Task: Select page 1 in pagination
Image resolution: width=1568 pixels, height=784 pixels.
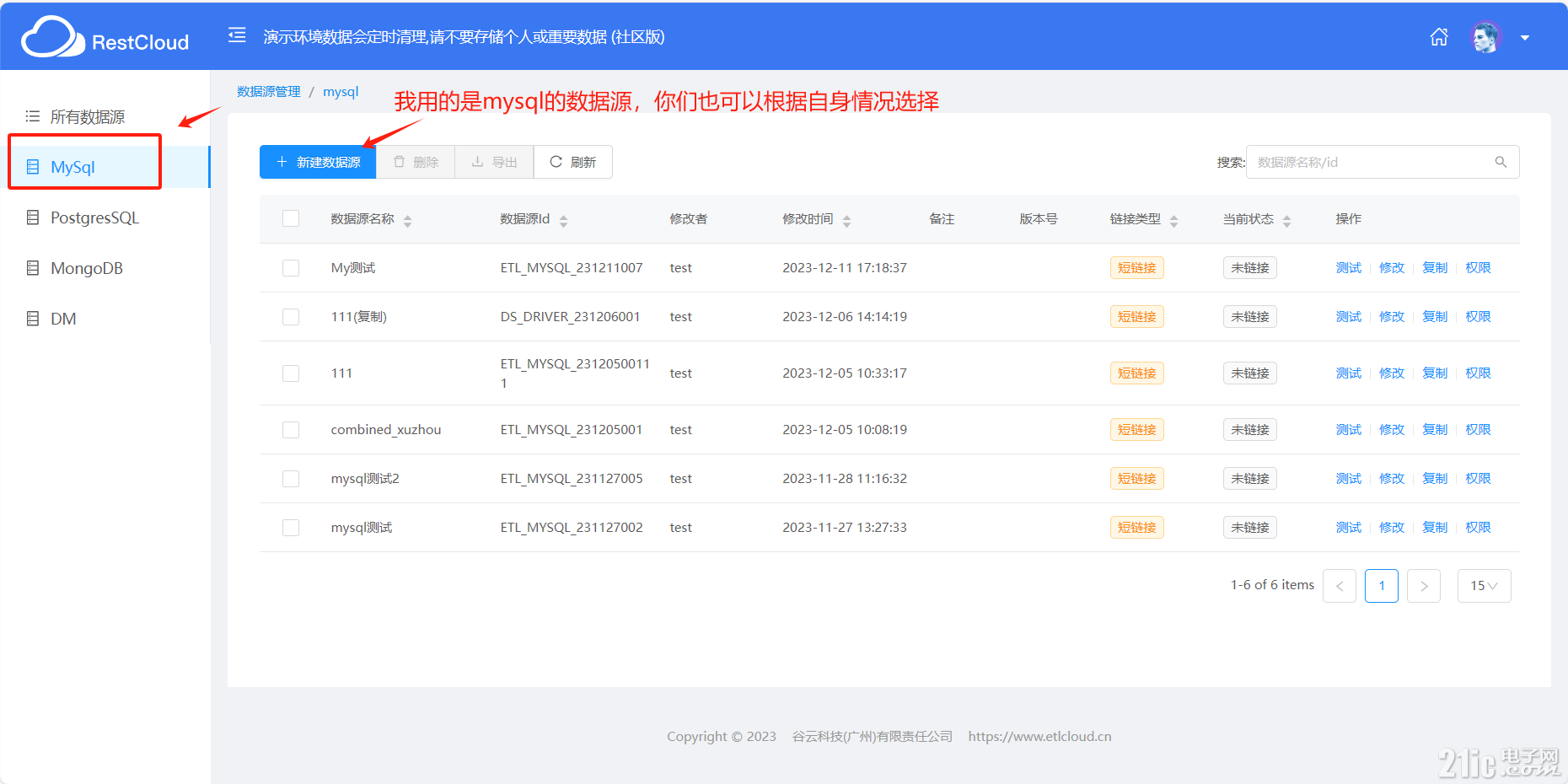Action: (x=1382, y=586)
